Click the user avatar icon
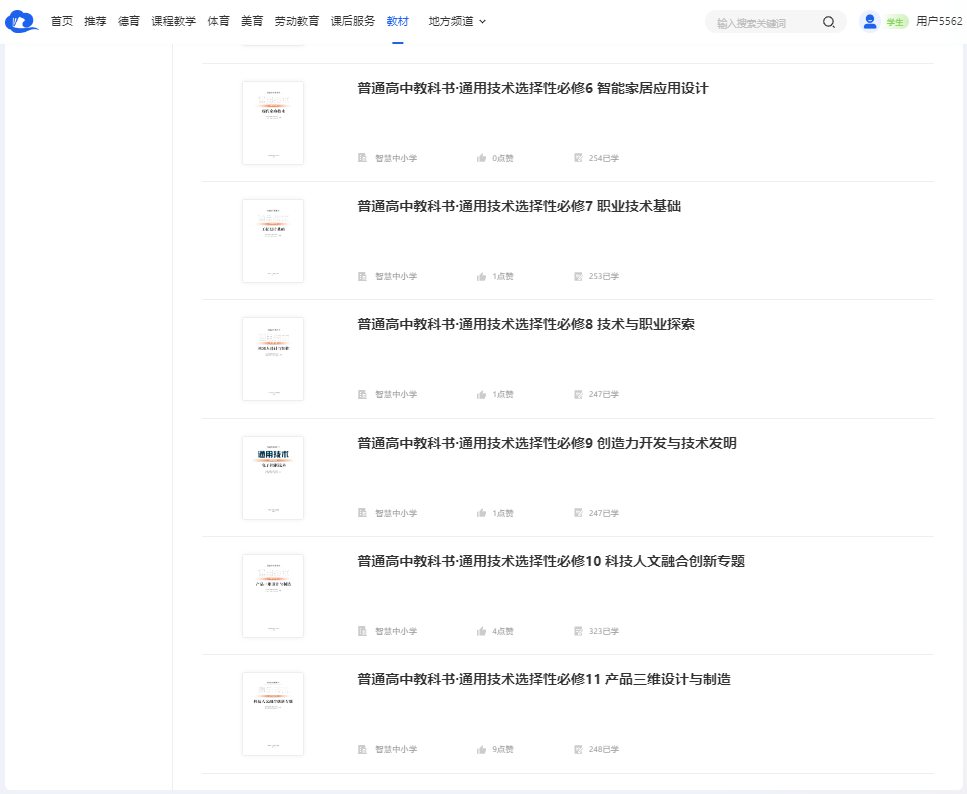The height and width of the screenshot is (794, 967). (x=869, y=21)
